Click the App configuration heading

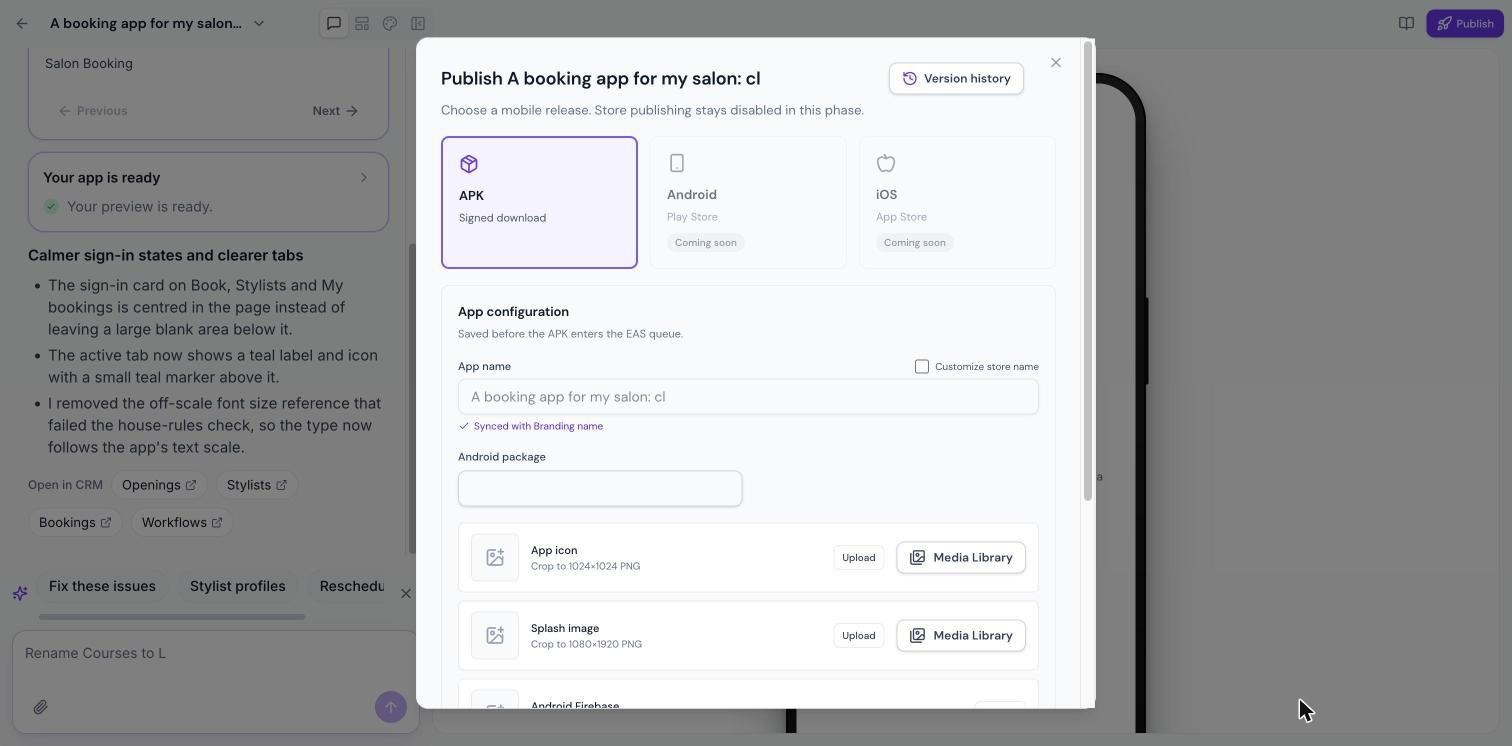coord(513,312)
